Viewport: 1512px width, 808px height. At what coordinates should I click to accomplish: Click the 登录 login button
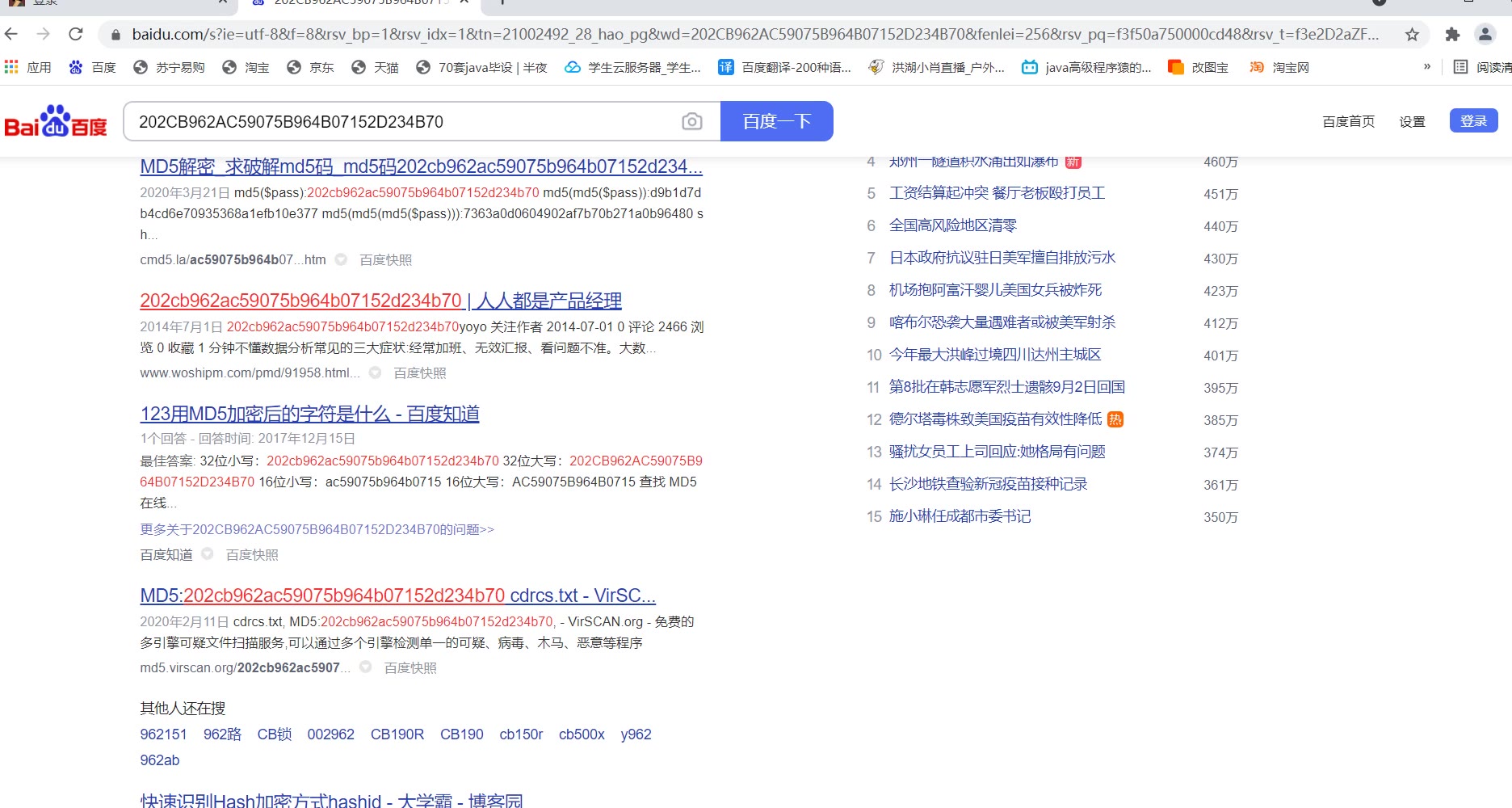click(1473, 120)
